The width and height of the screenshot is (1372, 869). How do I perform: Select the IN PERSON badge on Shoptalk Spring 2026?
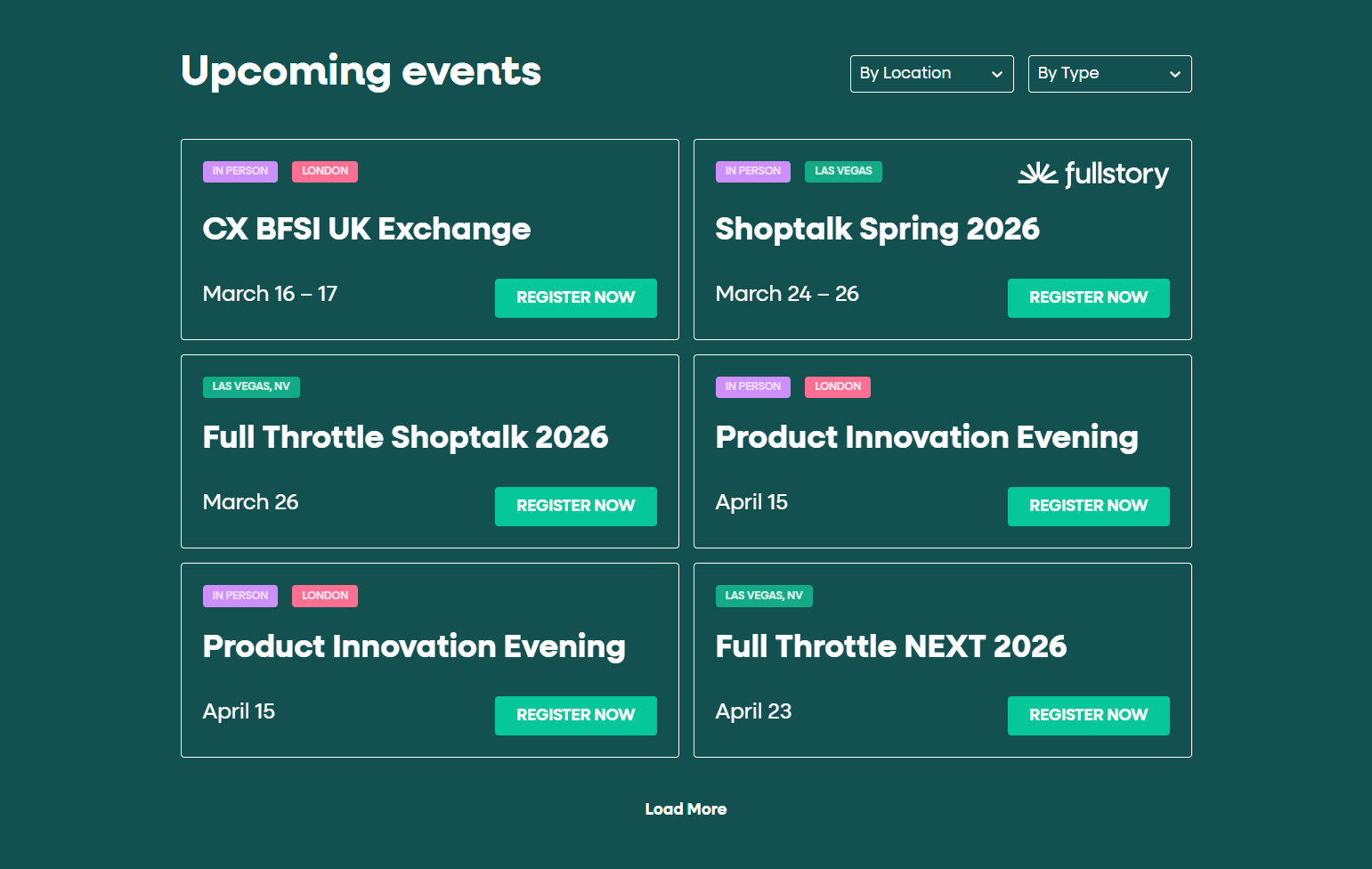(x=752, y=171)
